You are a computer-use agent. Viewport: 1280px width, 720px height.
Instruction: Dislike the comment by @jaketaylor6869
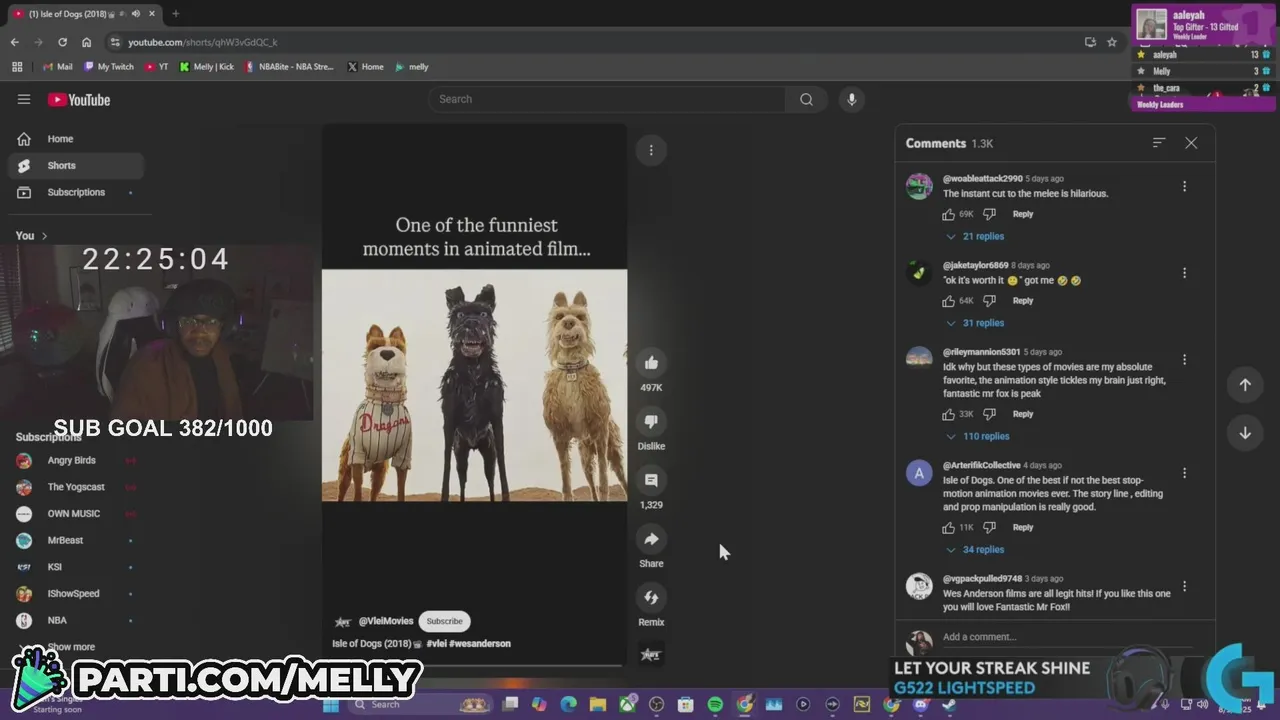click(x=989, y=301)
